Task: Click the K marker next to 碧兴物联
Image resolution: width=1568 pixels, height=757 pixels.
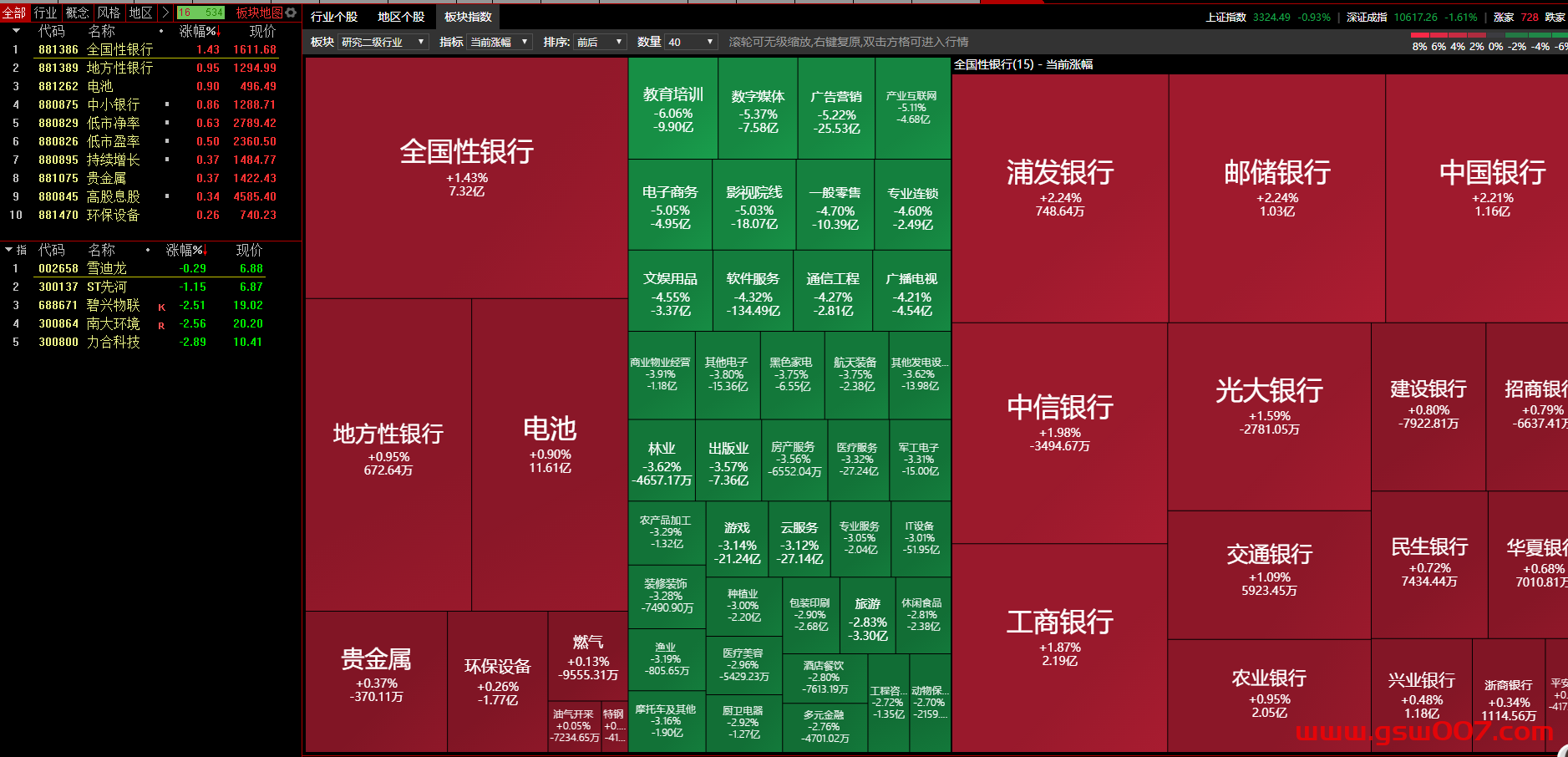Action: click(161, 307)
